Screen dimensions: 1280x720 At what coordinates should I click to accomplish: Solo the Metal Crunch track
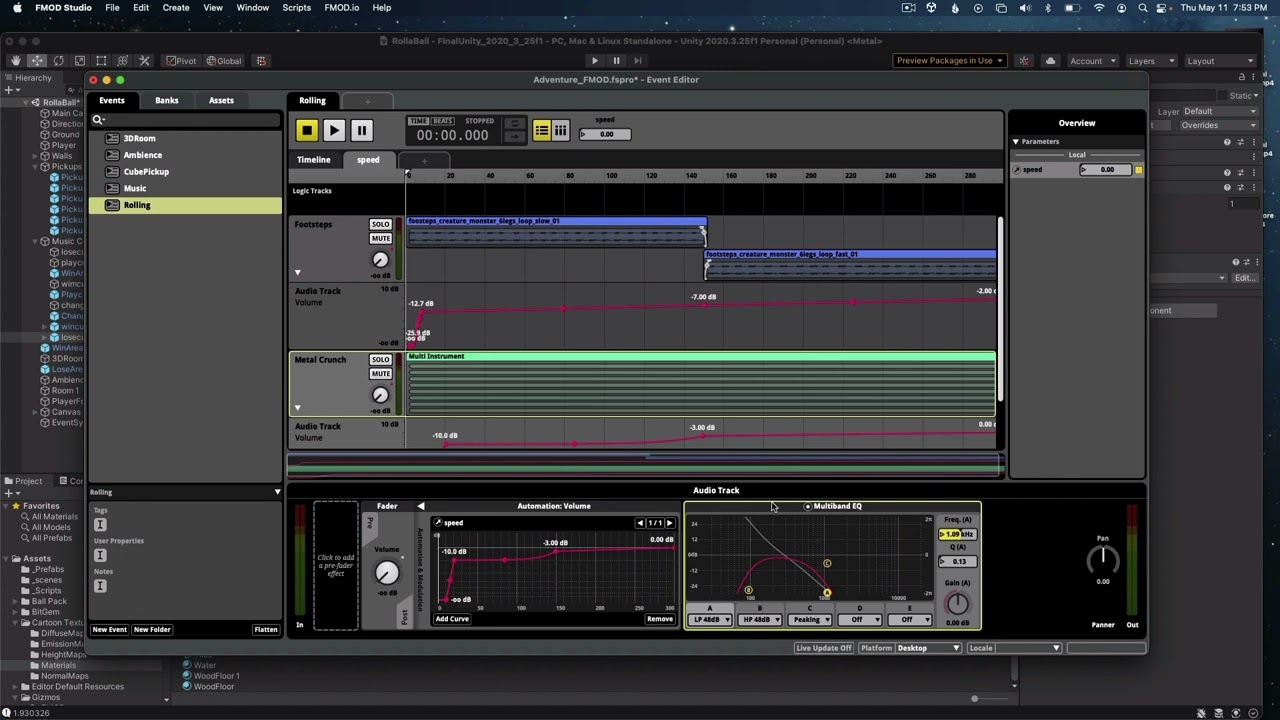pyautogui.click(x=380, y=360)
